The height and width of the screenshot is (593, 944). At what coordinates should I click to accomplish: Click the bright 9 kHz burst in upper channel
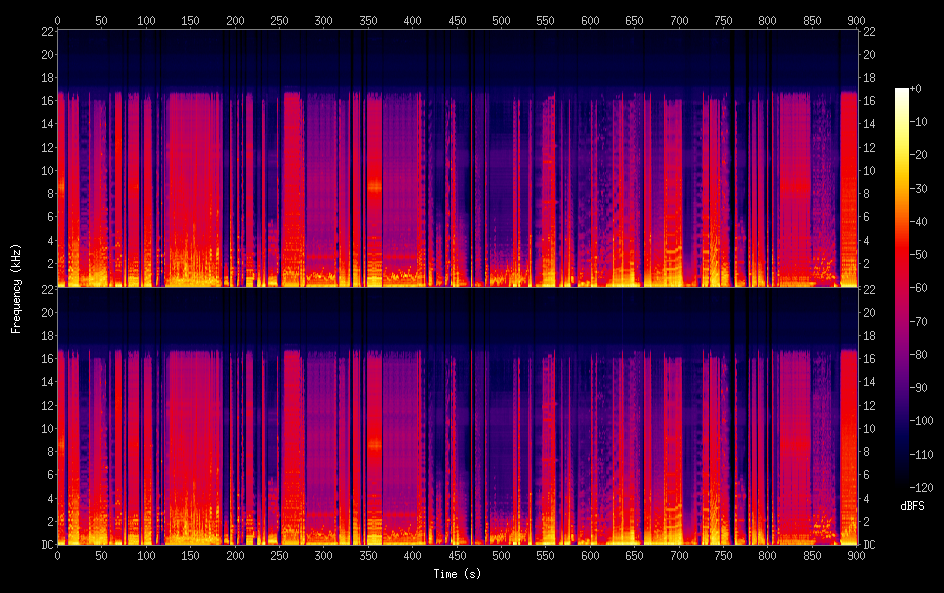(x=374, y=186)
